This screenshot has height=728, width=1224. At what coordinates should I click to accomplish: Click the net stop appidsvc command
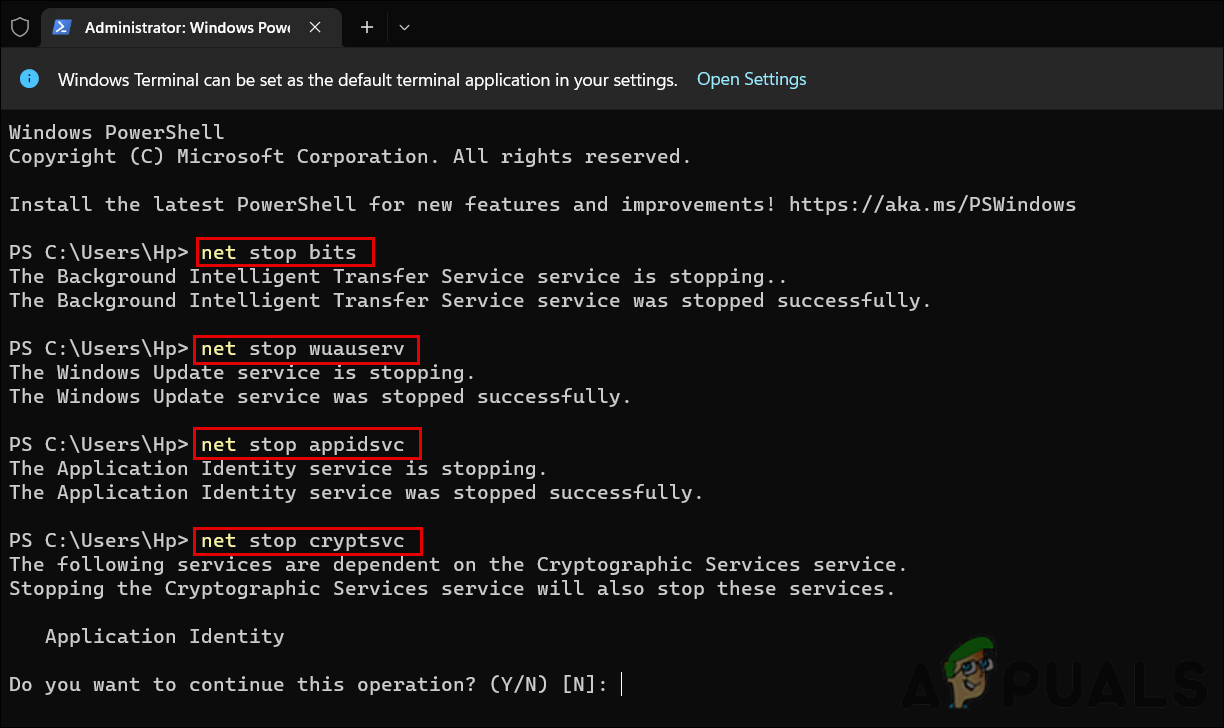(307, 444)
